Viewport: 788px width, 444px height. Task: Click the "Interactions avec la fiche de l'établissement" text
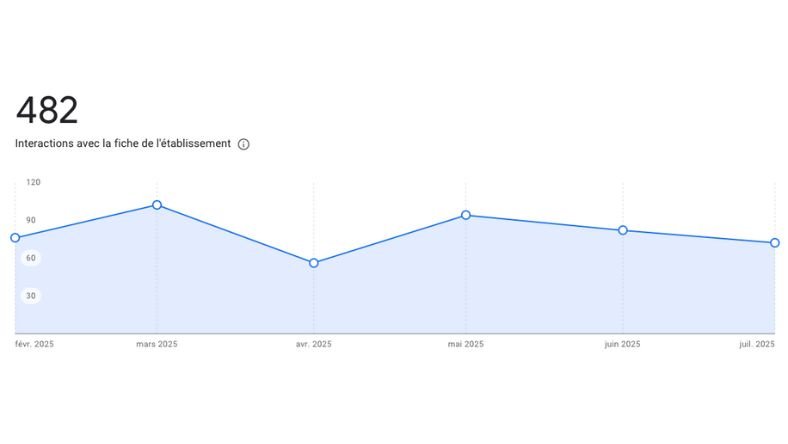pos(123,144)
